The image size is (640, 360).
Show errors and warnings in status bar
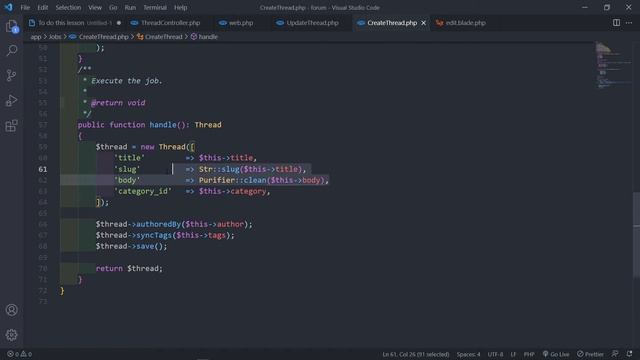tap(19, 354)
